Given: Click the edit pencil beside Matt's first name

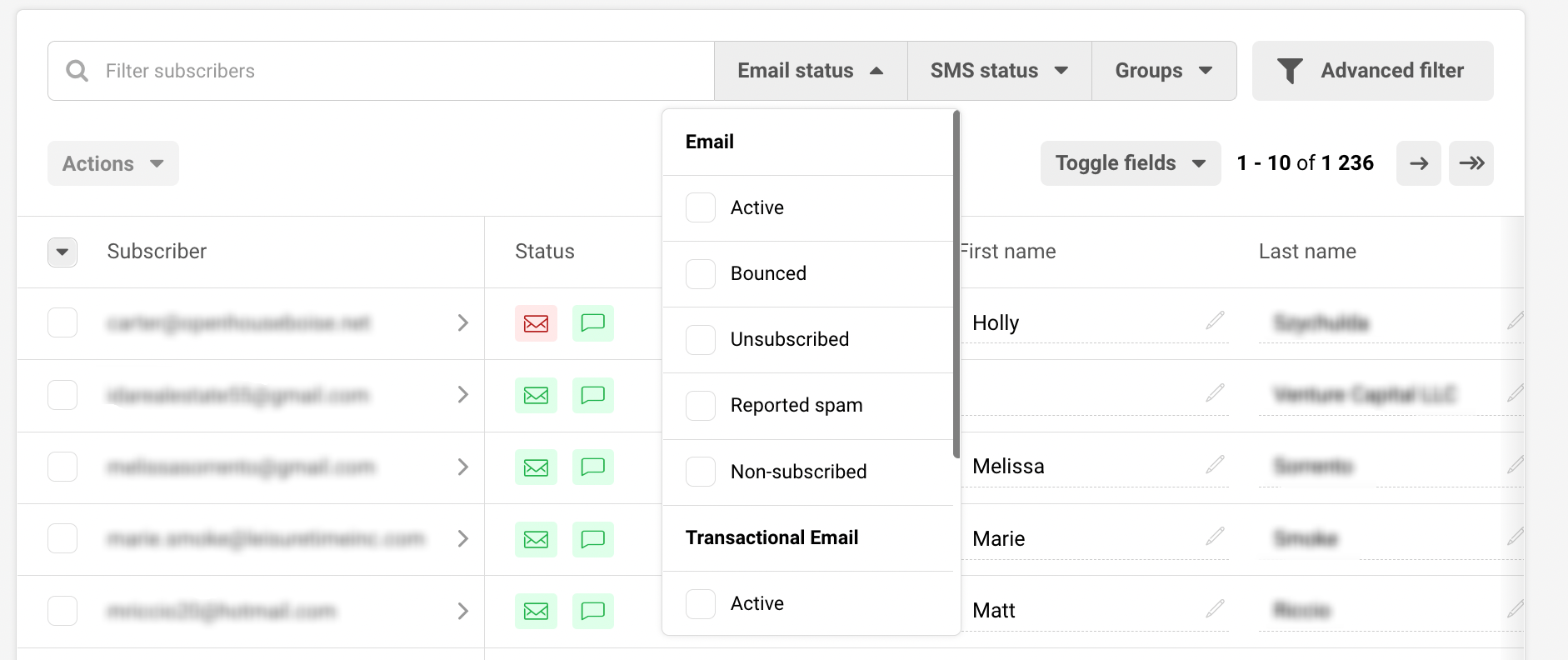Looking at the screenshot, I should (1215, 608).
